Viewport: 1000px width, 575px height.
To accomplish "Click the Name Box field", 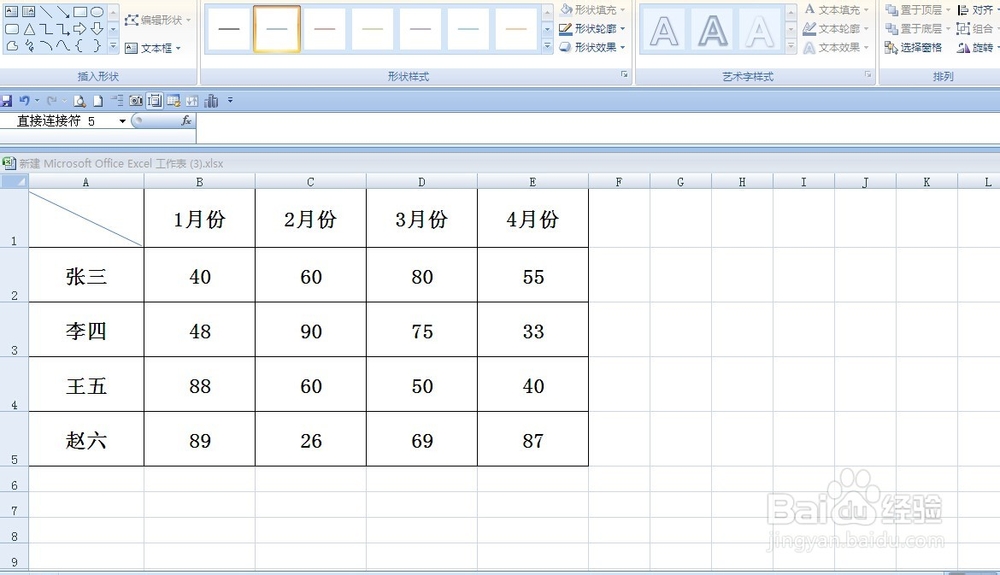I will point(59,120).
